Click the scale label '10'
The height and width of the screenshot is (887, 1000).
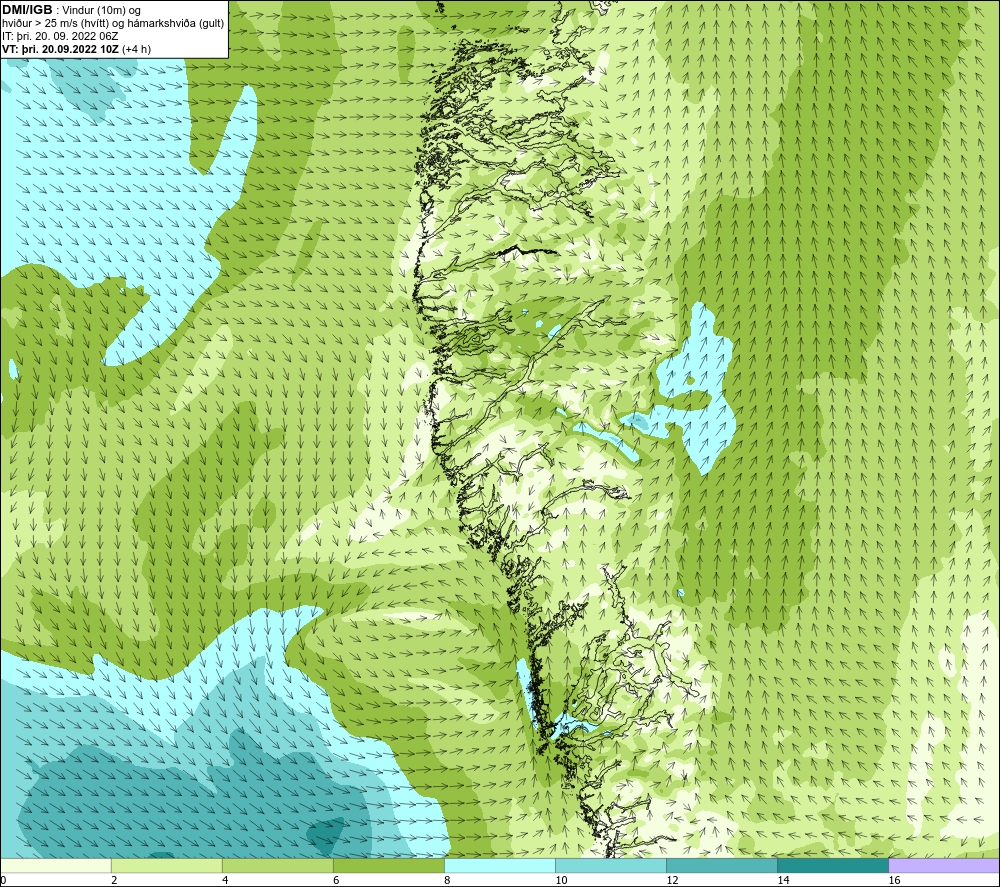[561, 880]
